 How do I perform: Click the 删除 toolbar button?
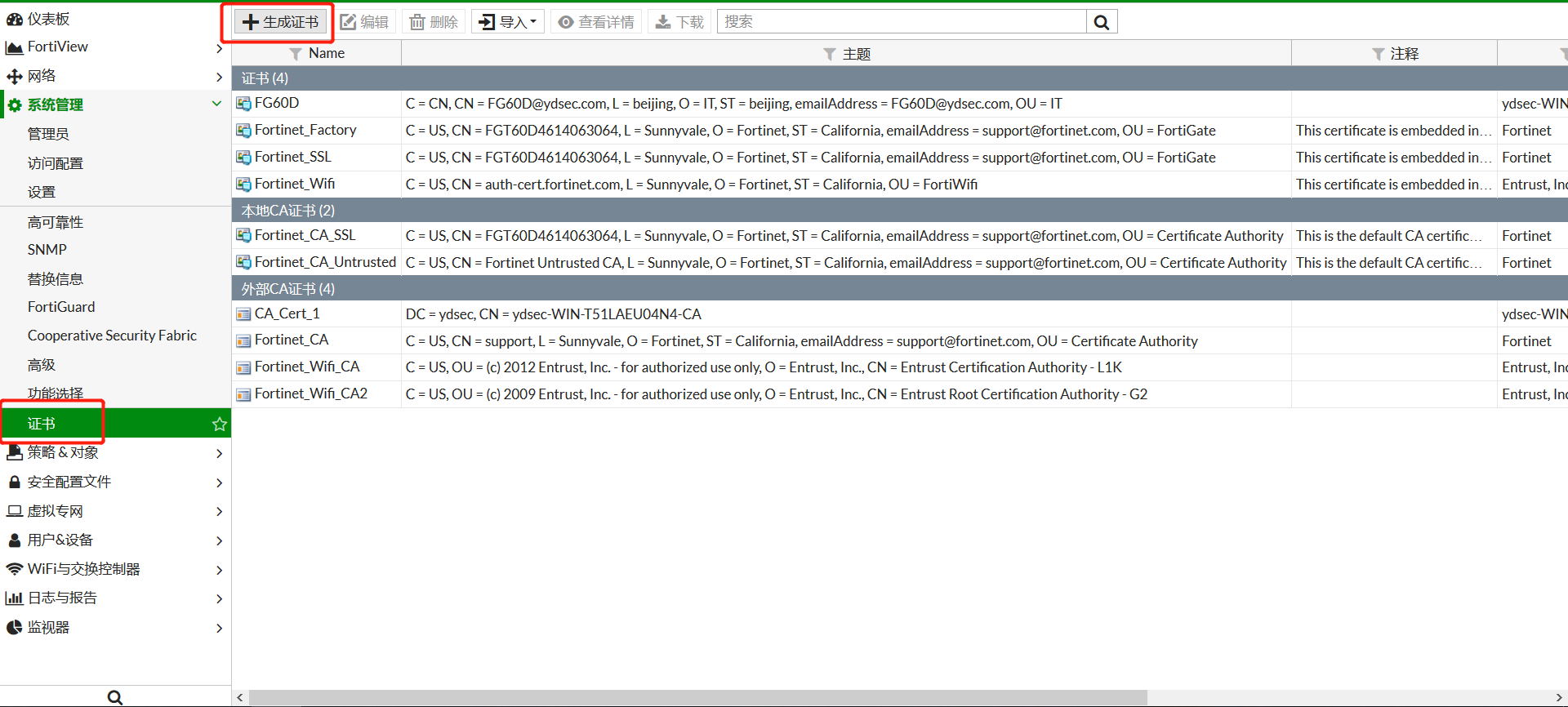coord(434,22)
